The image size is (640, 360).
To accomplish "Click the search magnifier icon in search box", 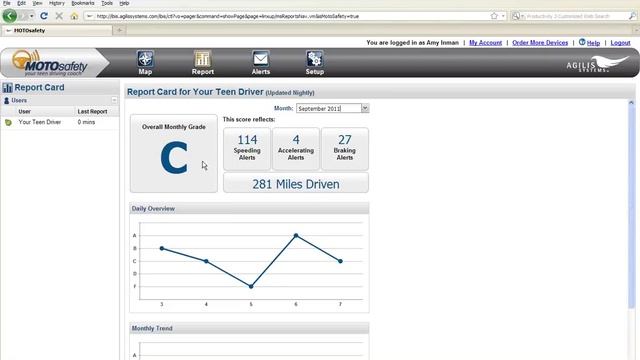I will (x=632, y=16).
